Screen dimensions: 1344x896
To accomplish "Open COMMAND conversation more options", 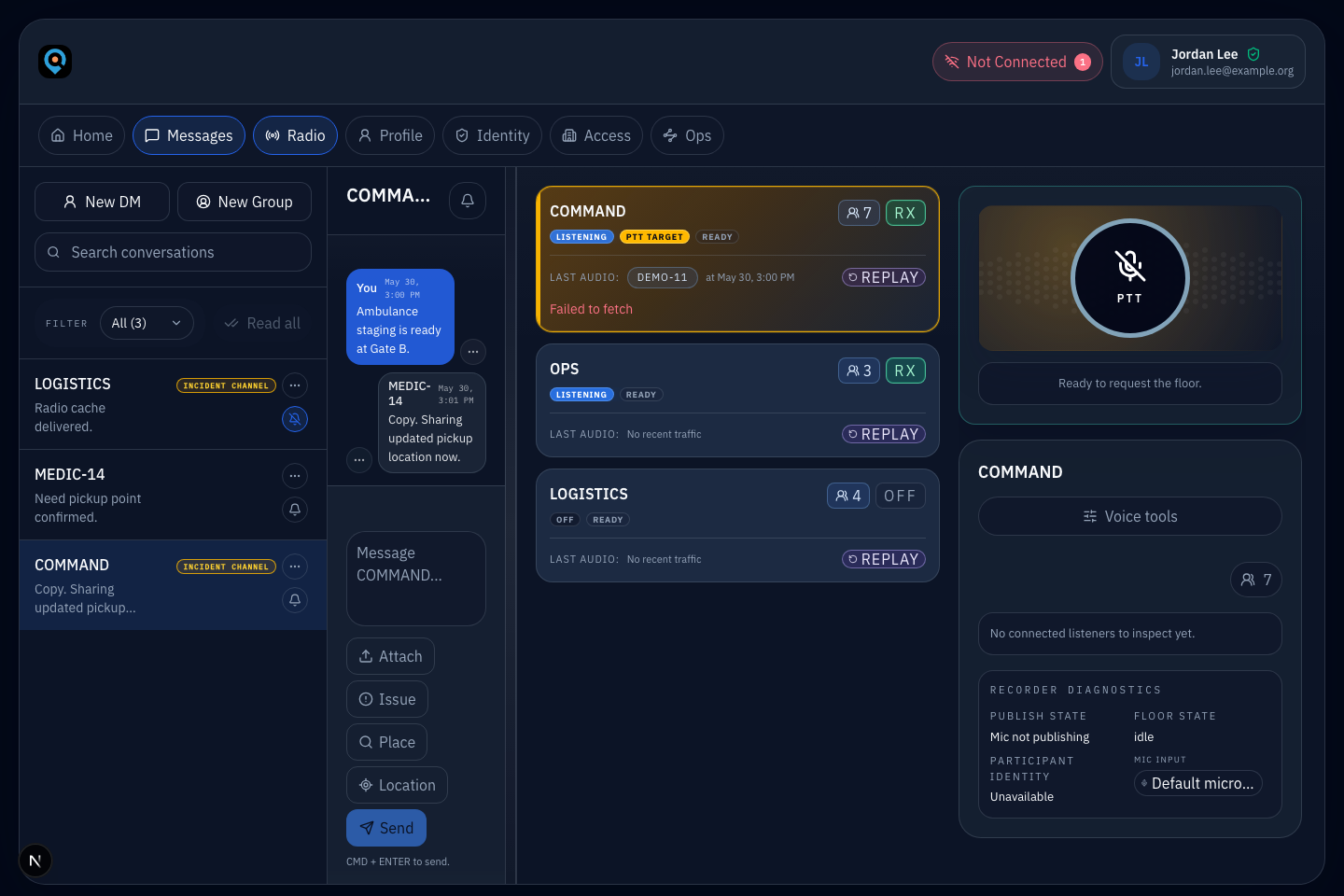I will 295,567.
